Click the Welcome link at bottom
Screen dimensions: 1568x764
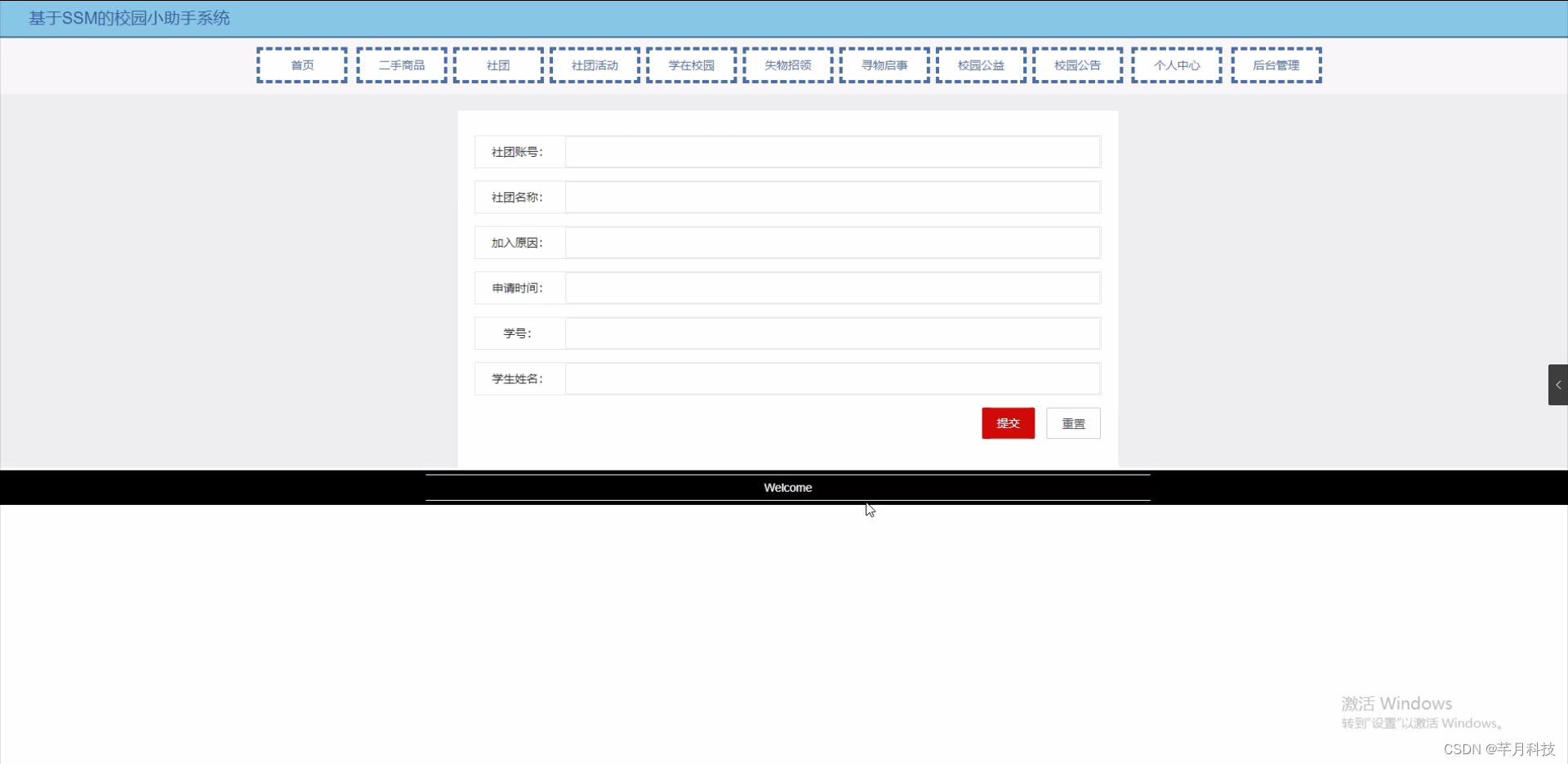coord(786,487)
